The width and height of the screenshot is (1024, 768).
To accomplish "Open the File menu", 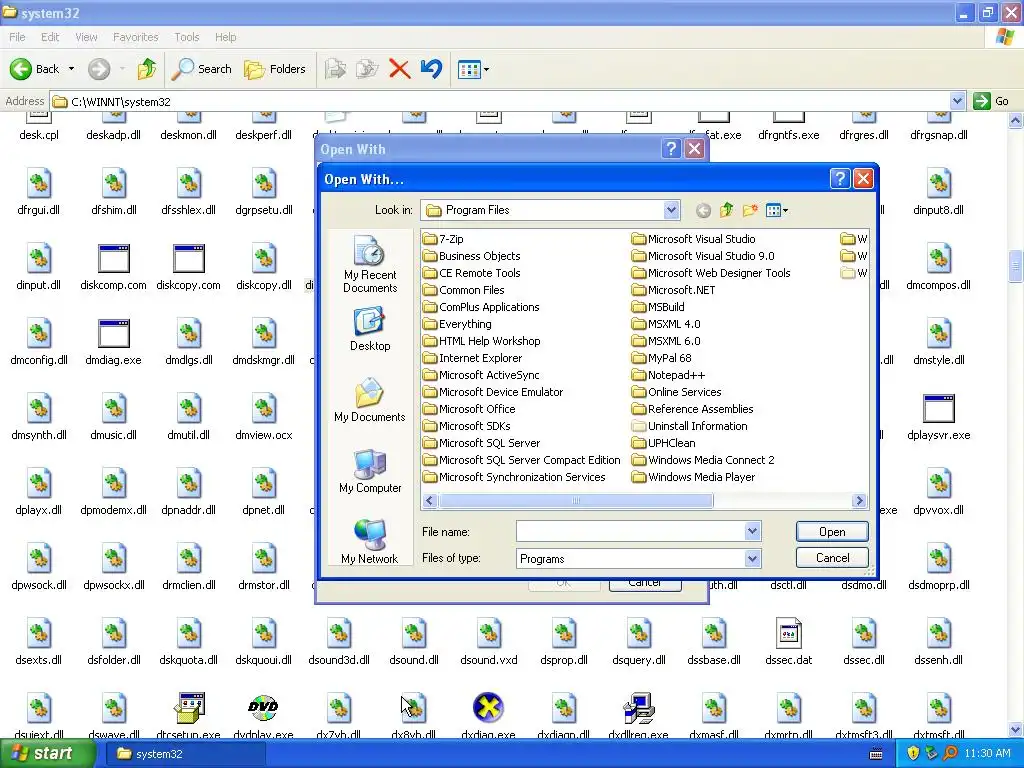I will (18, 37).
